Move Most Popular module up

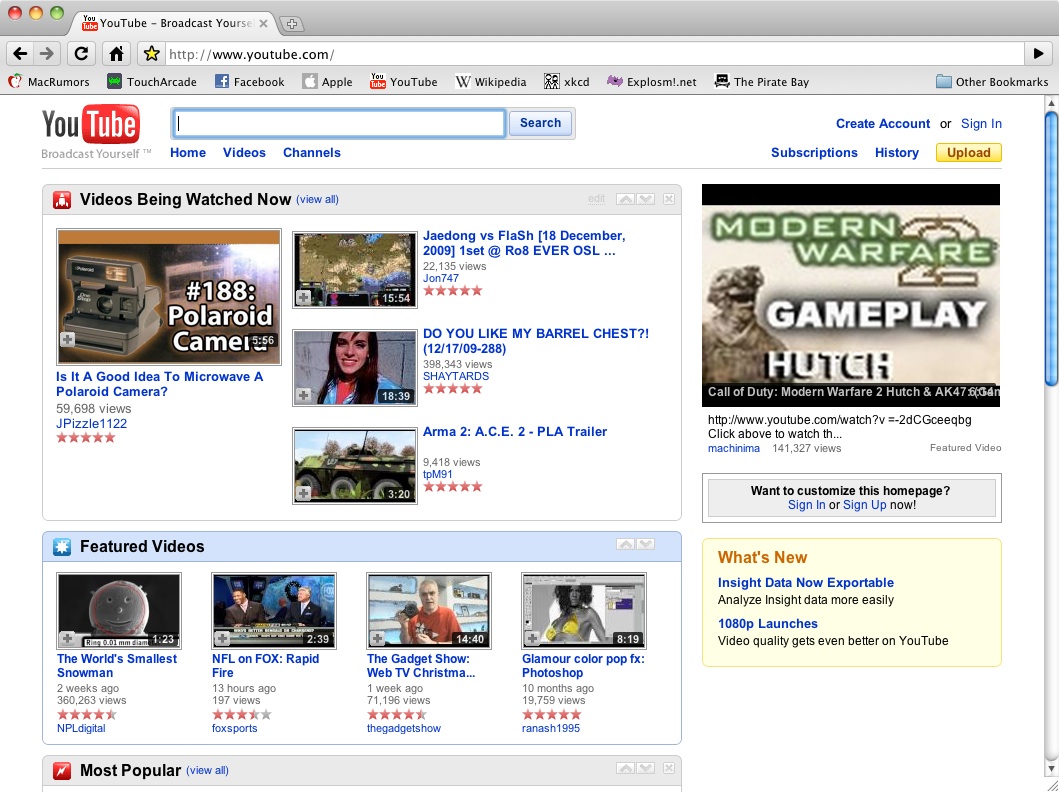(x=625, y=768)
